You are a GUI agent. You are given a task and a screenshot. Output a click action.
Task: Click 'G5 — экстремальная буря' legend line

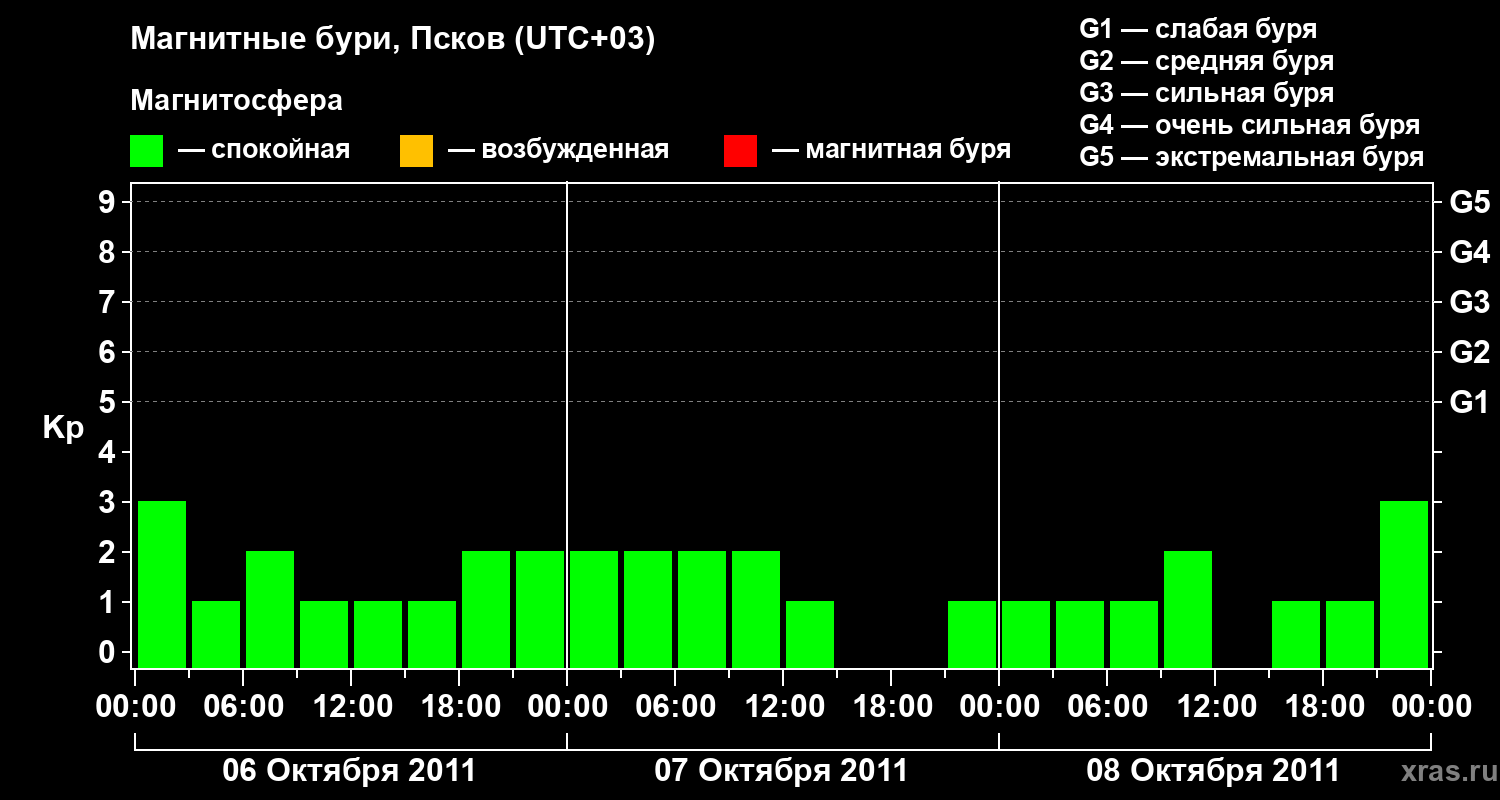coord(1252,157)
